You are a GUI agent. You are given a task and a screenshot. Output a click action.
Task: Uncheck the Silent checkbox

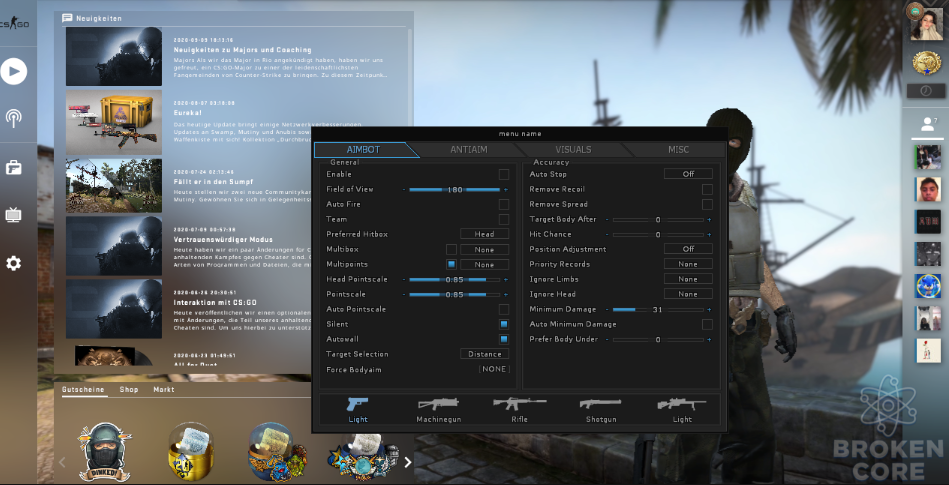[x=504, y=325]
